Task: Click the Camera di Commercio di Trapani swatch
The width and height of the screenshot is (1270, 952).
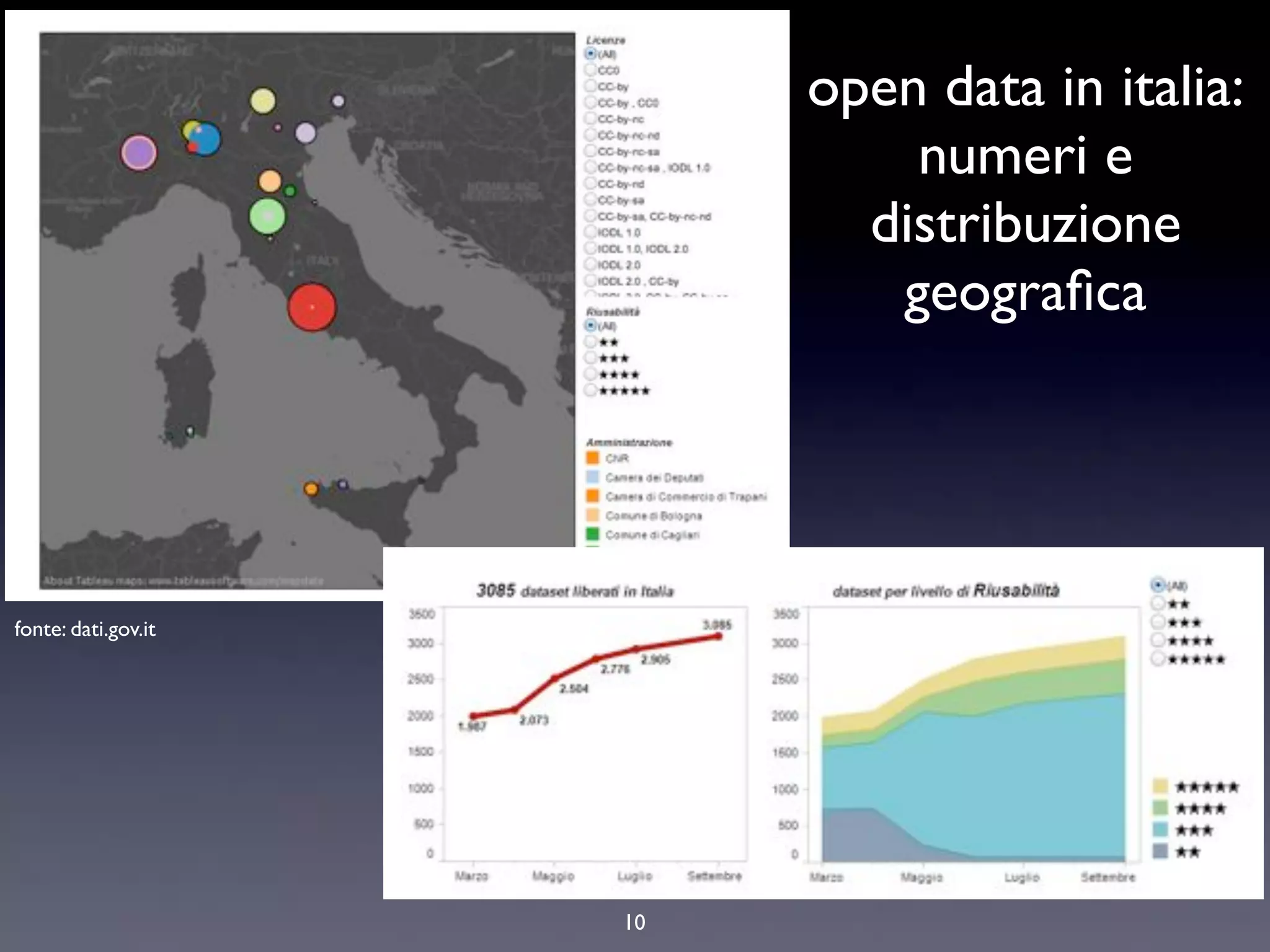Action: point(593,496)
